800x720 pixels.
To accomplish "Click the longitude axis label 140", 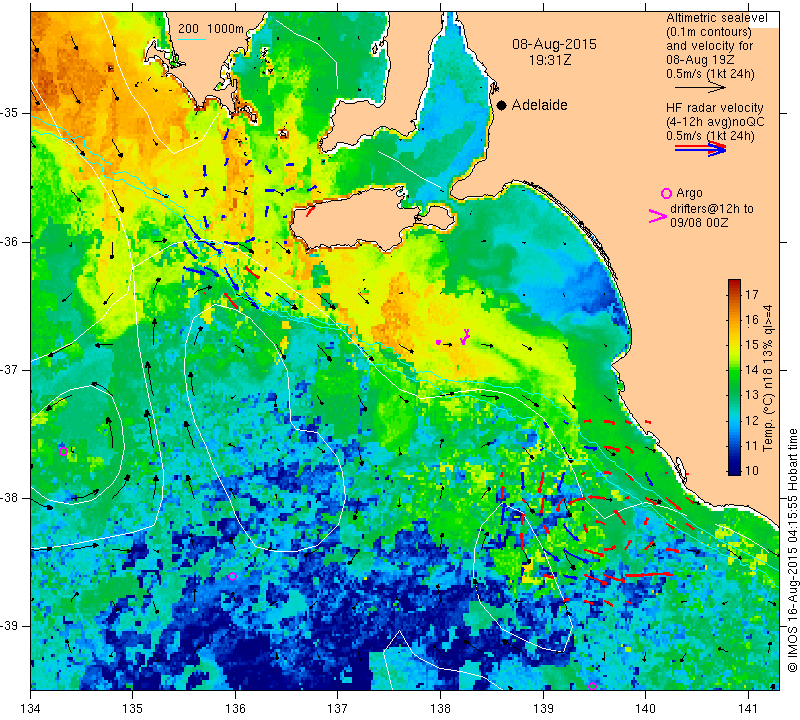I will (645, 708).
